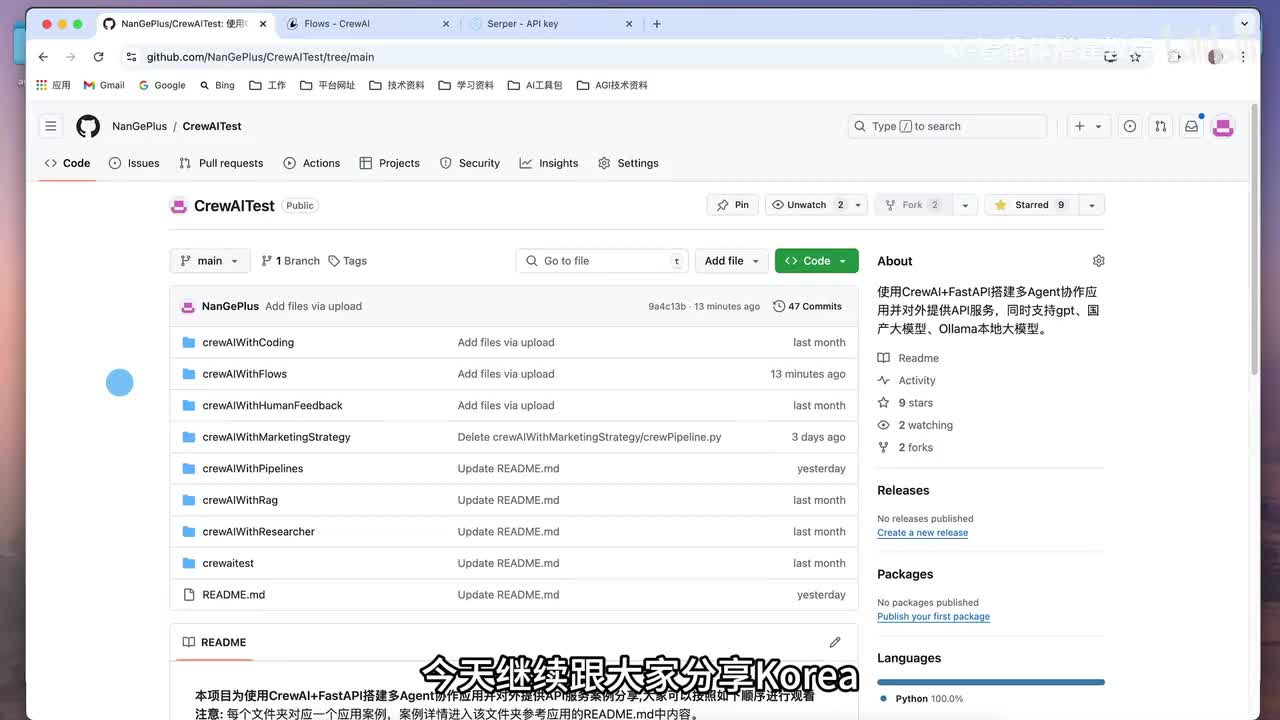Switch to the Issues tab
This screenshot has height=720, width=1280.
pyautogui.click(x=134, y=163)
